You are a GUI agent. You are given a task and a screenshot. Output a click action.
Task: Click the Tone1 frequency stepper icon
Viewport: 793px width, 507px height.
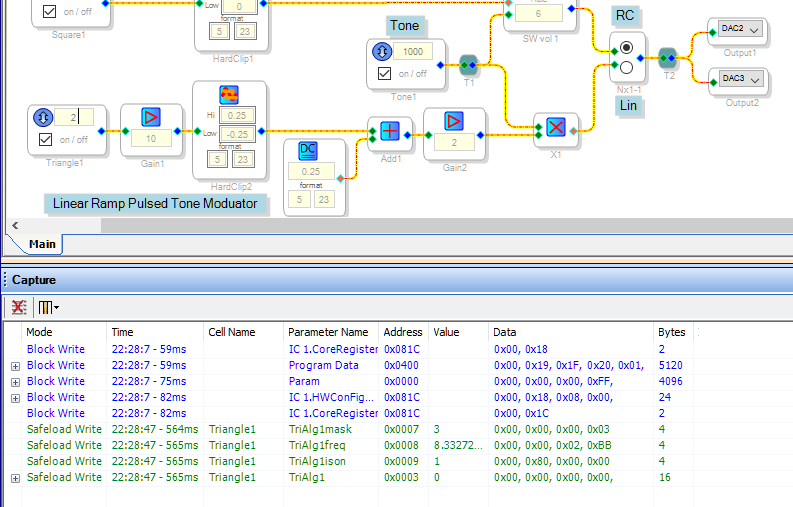[382, 52]
